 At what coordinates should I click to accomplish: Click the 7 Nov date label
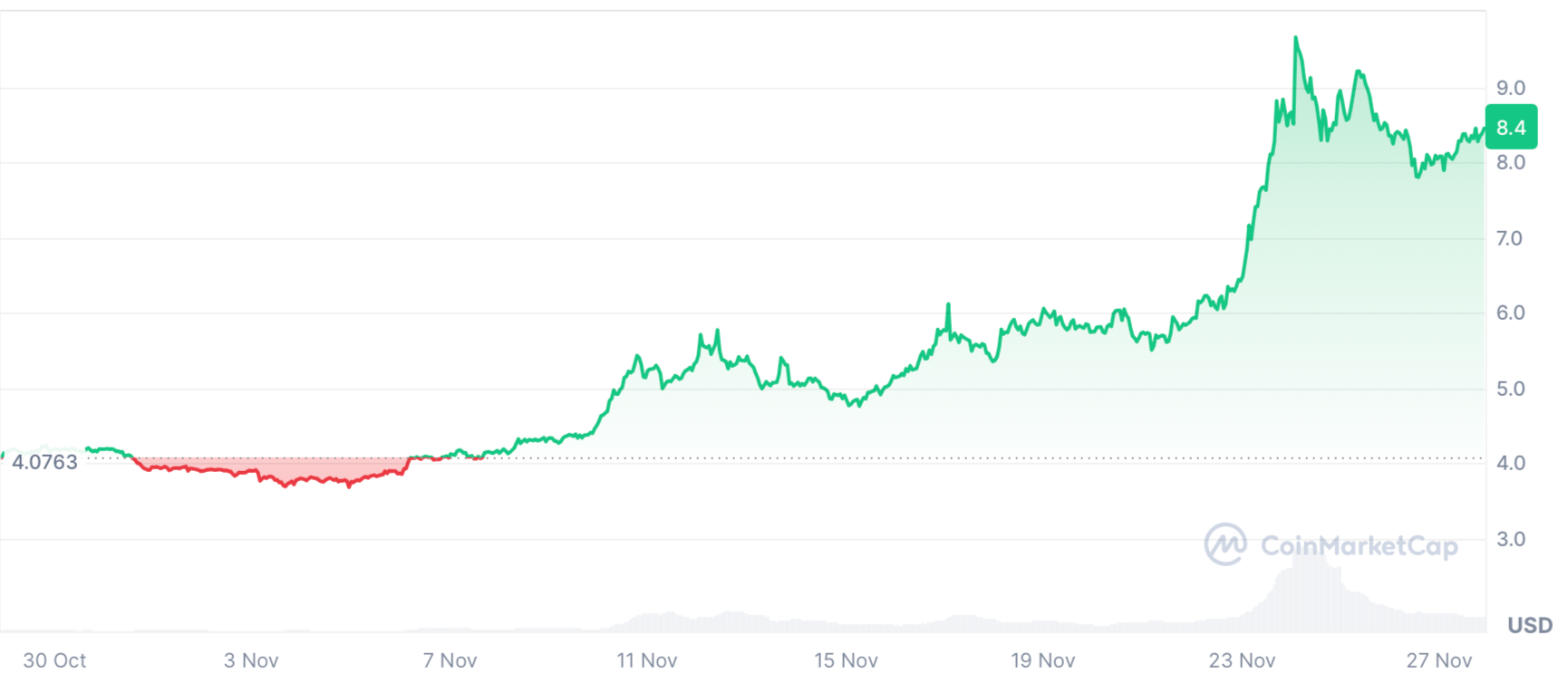pyautogui.click(x=450, y=660)
